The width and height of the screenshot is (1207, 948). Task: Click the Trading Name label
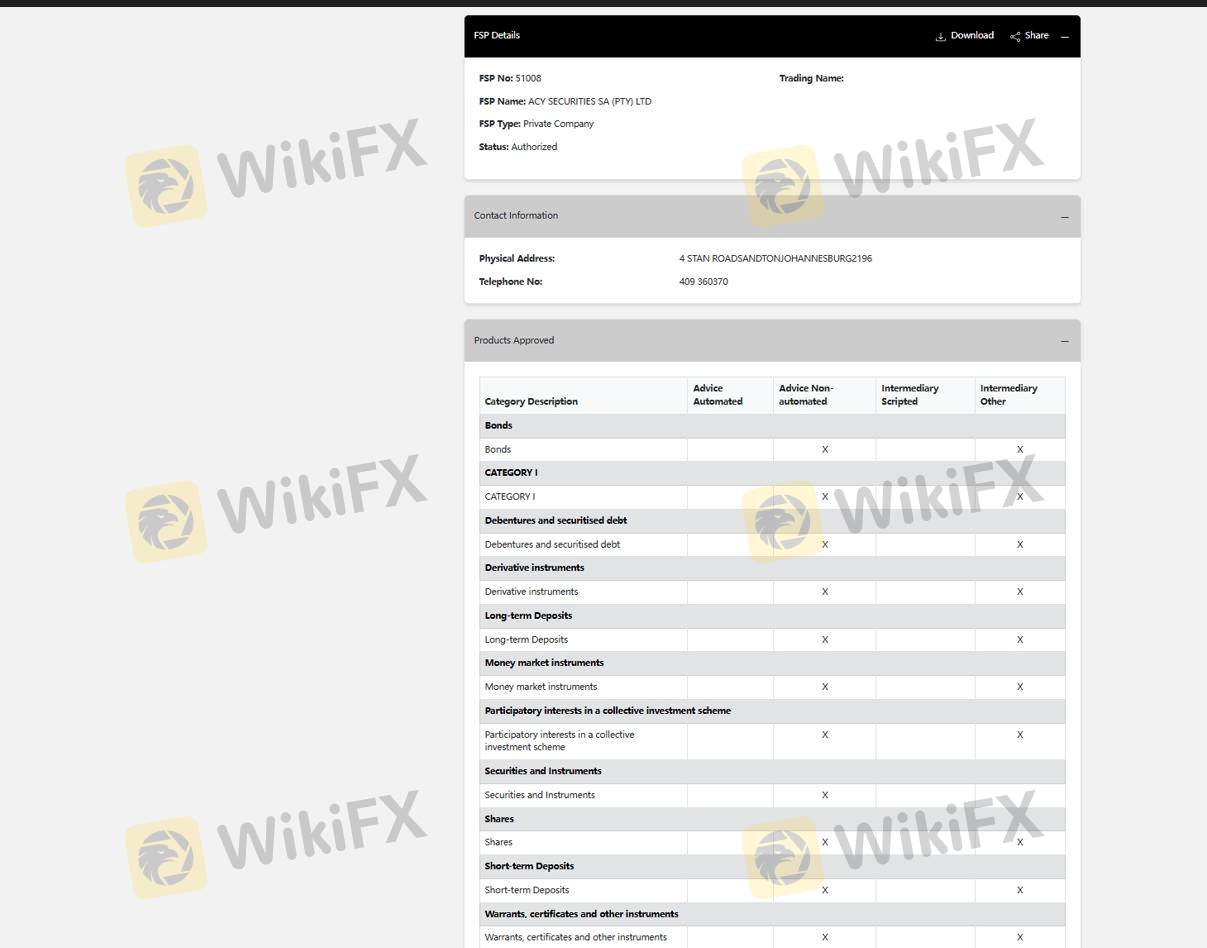pos(812,78)
